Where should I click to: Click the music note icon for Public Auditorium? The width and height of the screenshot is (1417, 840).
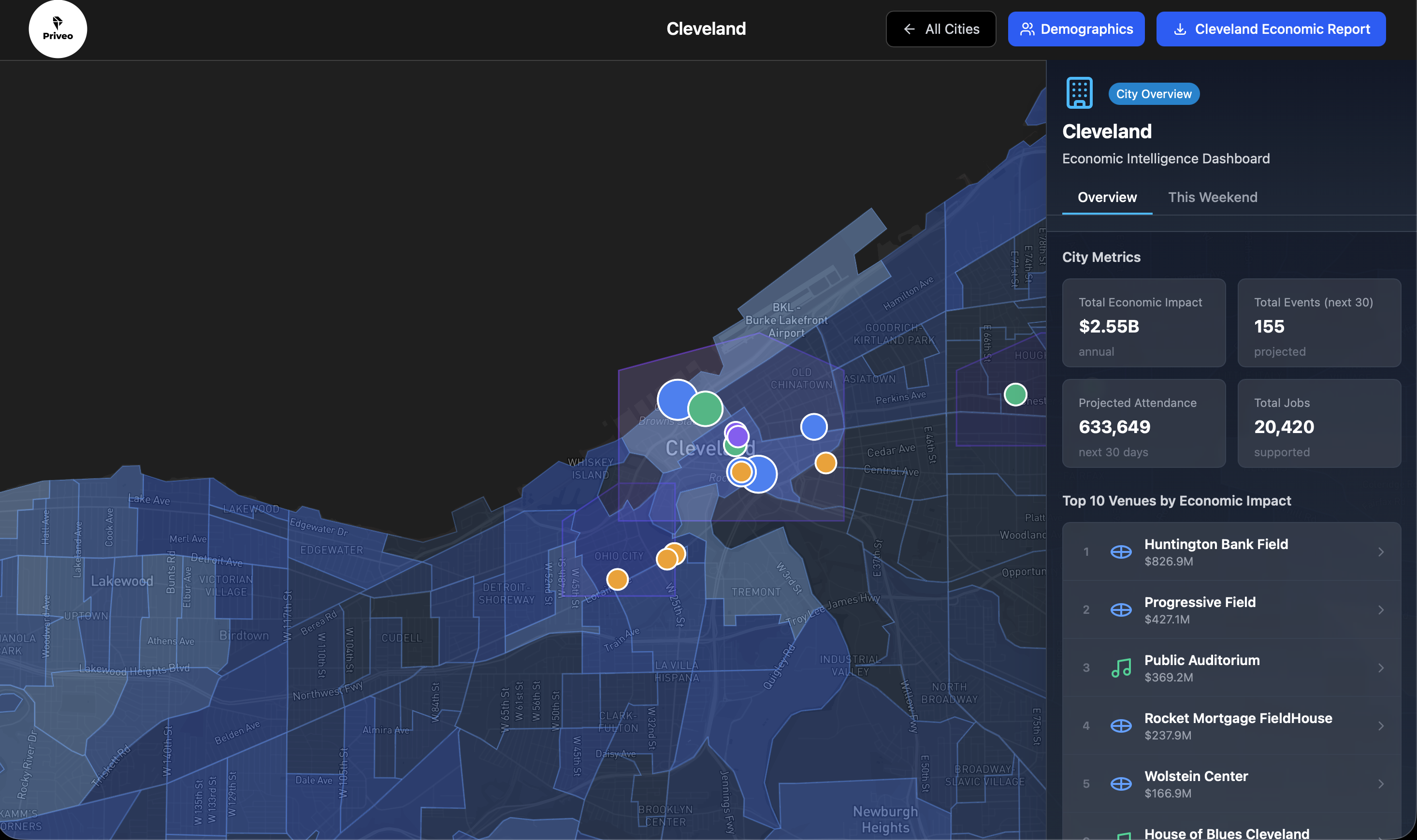(x=1122, y=667)
